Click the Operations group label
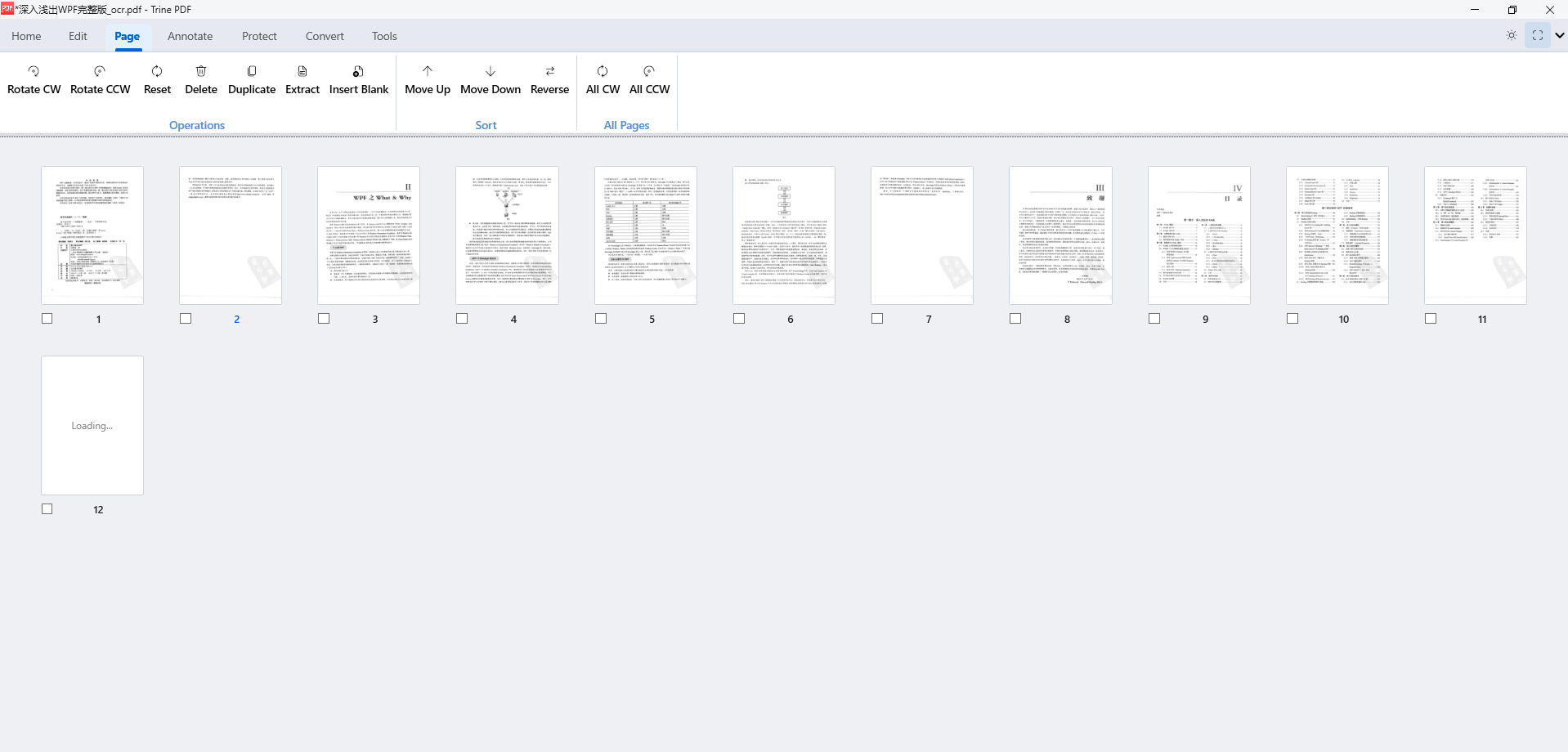 point(197,125)
